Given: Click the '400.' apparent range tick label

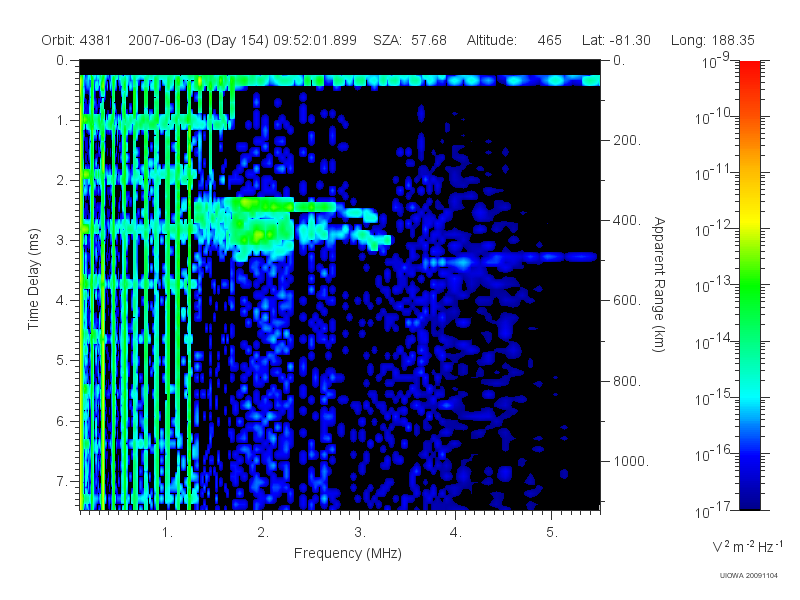Looking at the screenshot, I should (626, 220).
